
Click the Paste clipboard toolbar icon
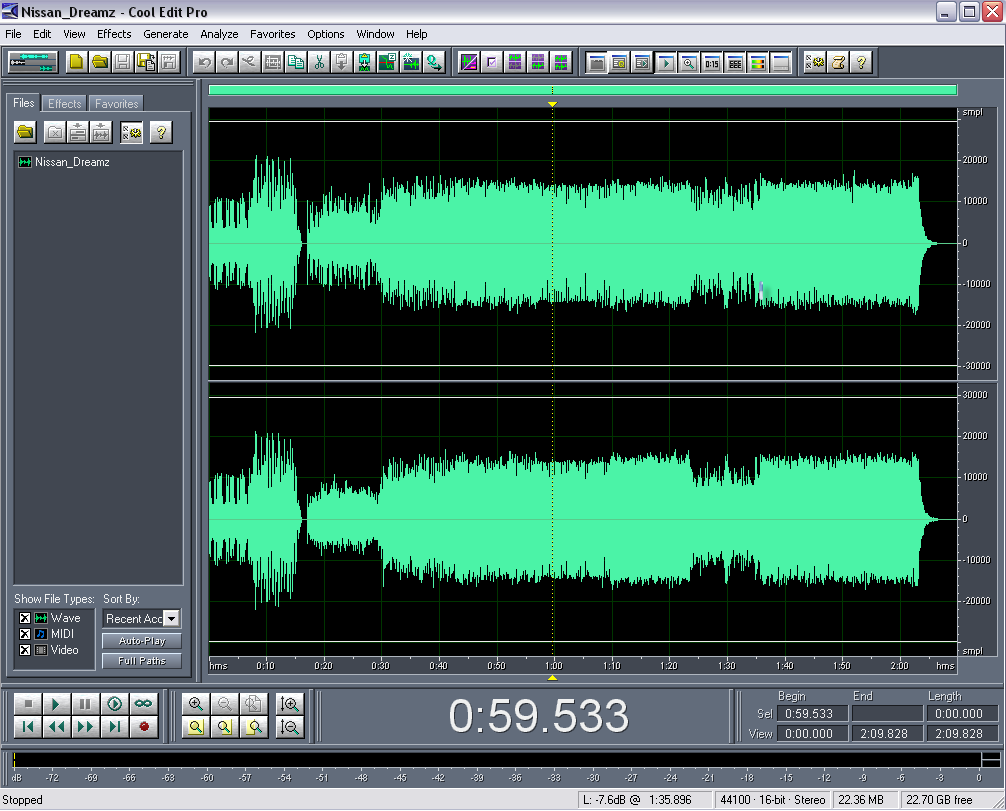click(x=341, y=62)
